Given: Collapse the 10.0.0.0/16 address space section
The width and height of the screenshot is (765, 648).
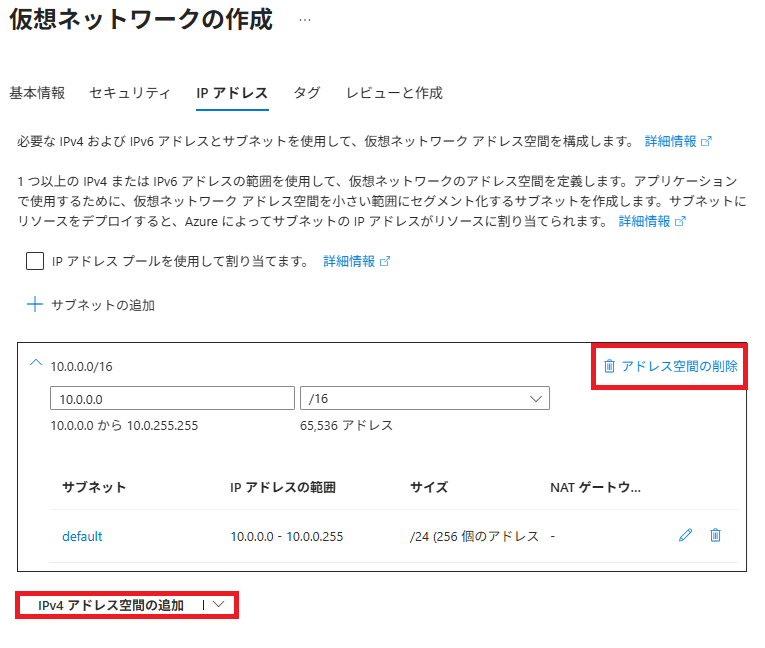Looking at the screenshot, I should (36, 364).
